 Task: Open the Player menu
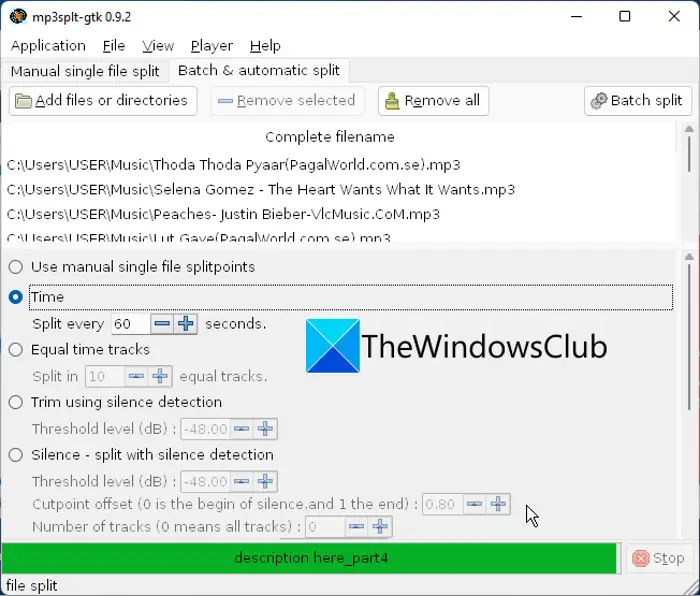[212, 46]
